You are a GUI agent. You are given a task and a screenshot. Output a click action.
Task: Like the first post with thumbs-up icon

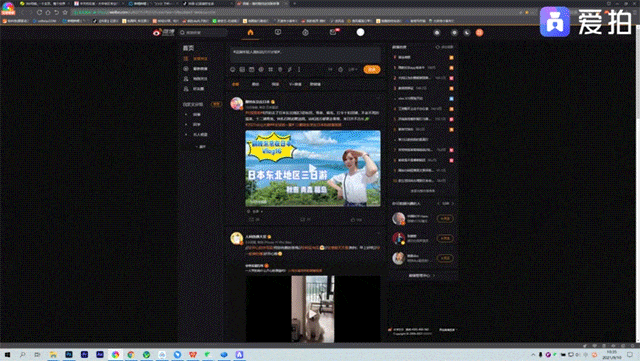356,220
